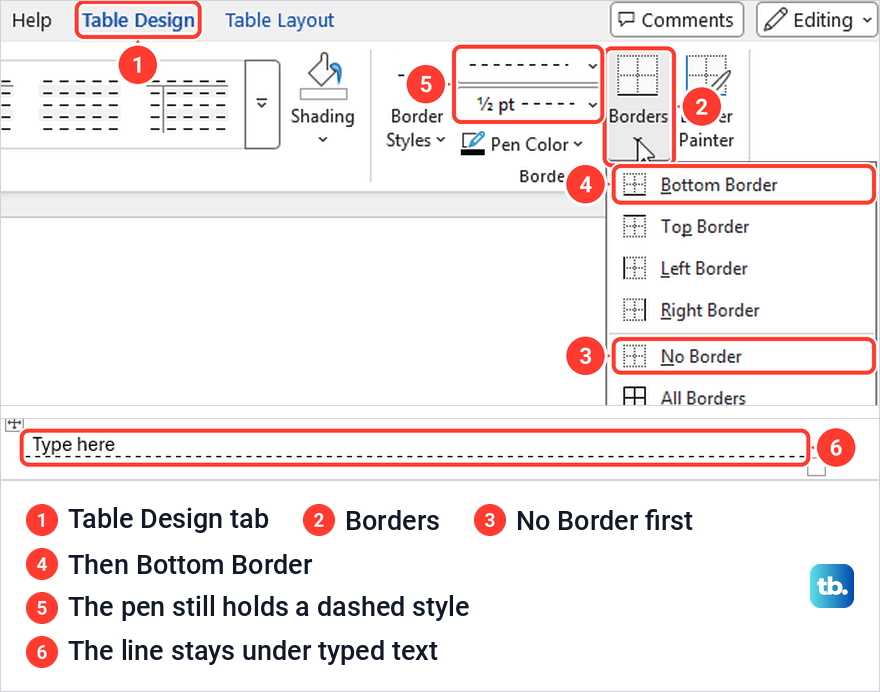Click the Left Border menu icon
The width and height of the screenshot is (880, 692).
tap(635, 268)
